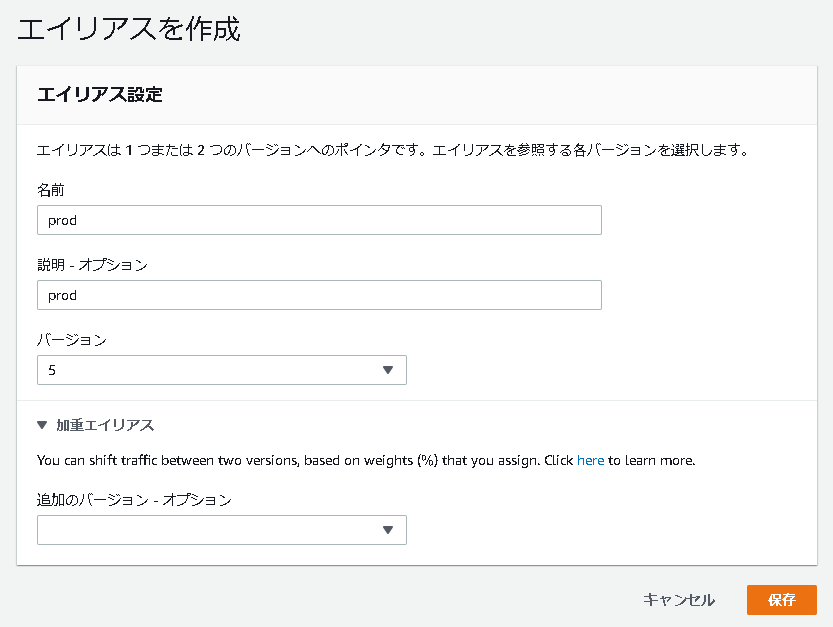Open the here learn more link

click(x=590, y=460)
